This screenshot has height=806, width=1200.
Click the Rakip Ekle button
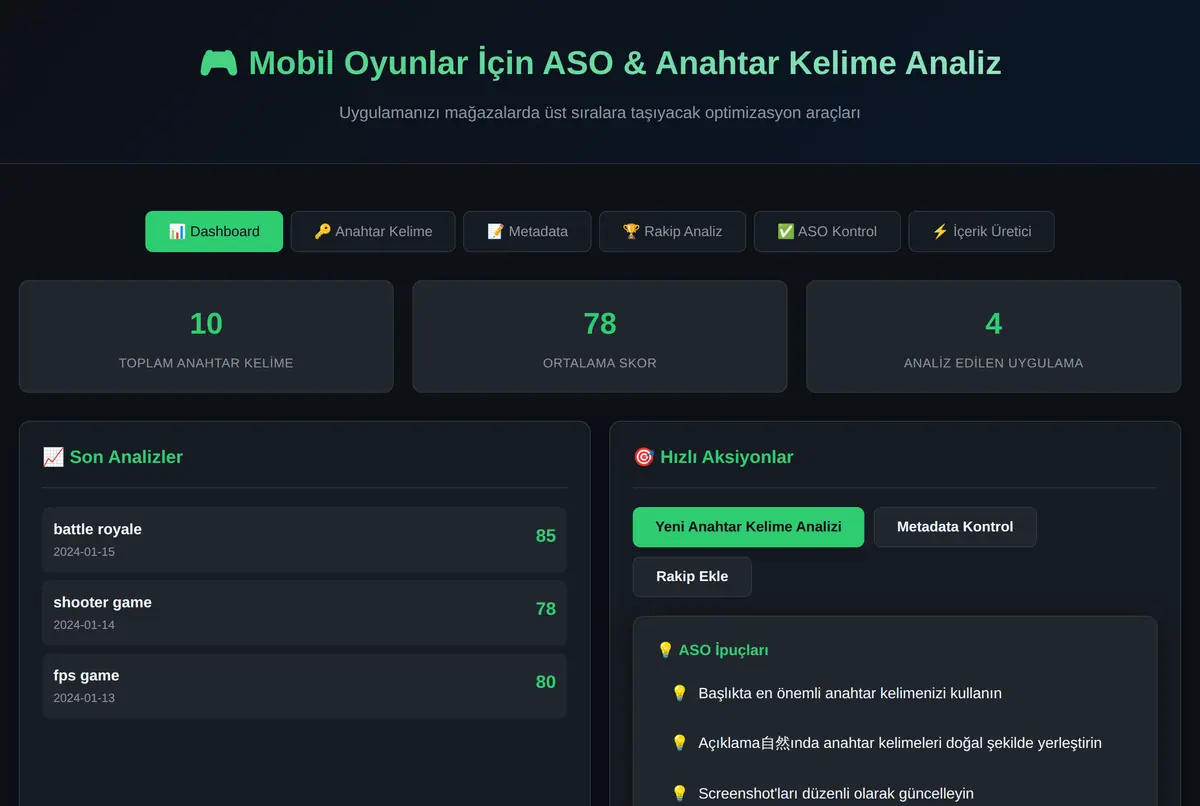click(692, 577)
